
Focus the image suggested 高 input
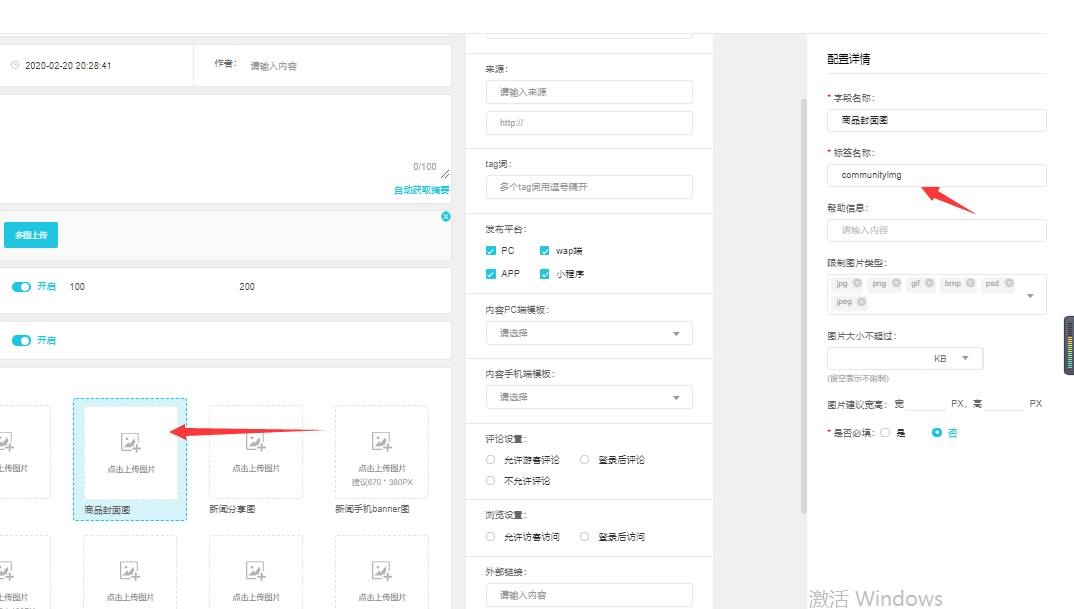[1003, 403]
